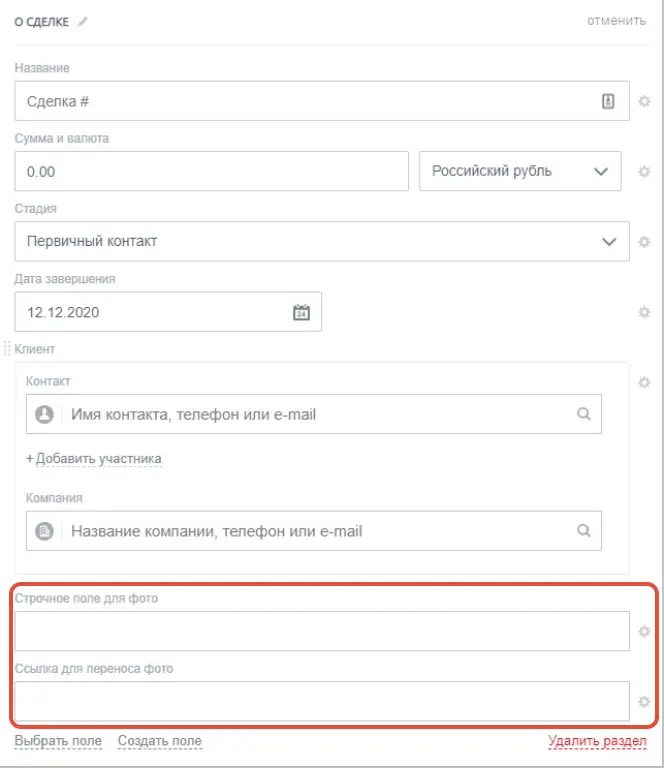Open gear for Ссылка для переноса фото
The image size is (664, 768).
pos(644,702)
